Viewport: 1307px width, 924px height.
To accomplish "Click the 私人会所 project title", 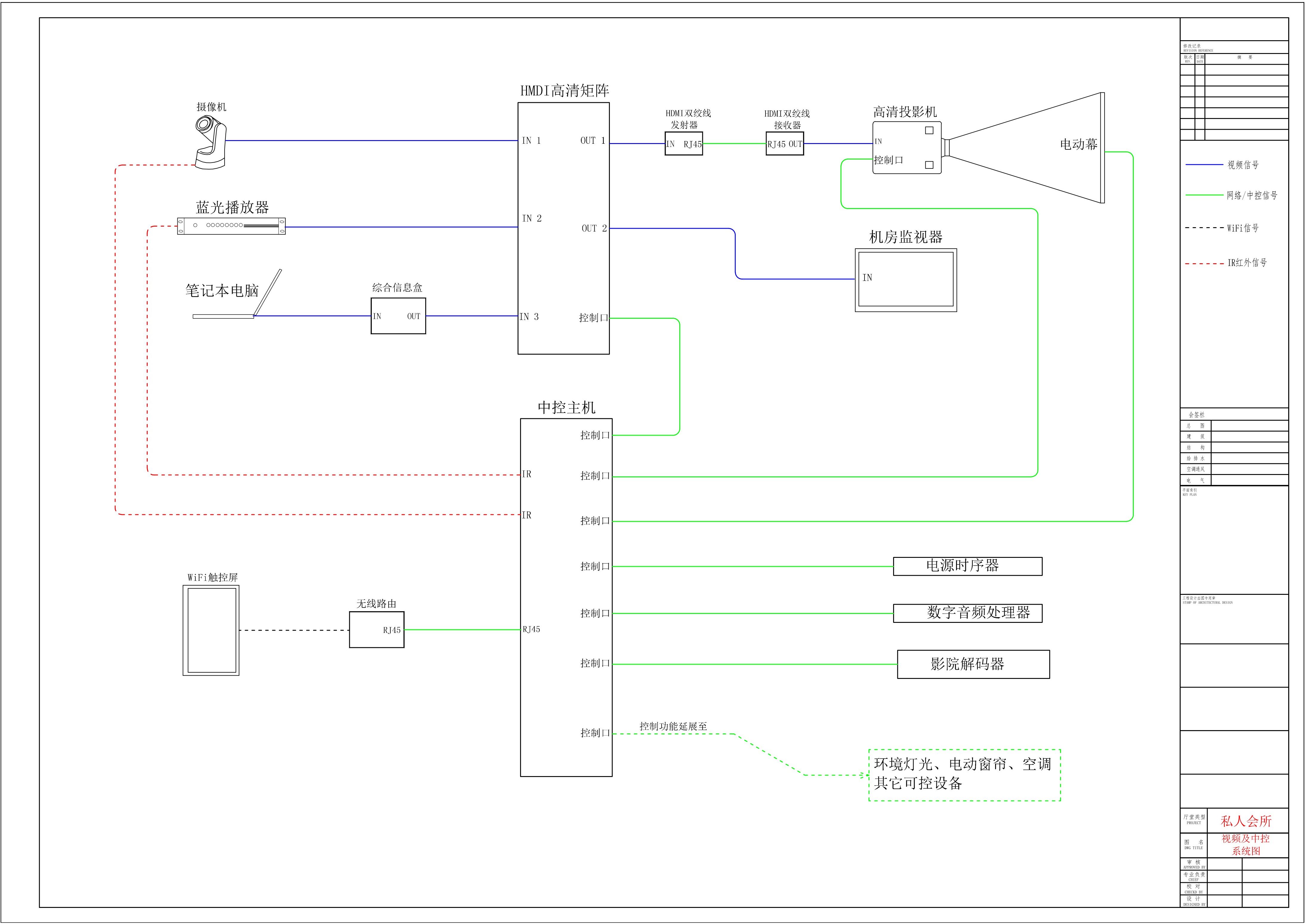I will tap(1246, 821).
